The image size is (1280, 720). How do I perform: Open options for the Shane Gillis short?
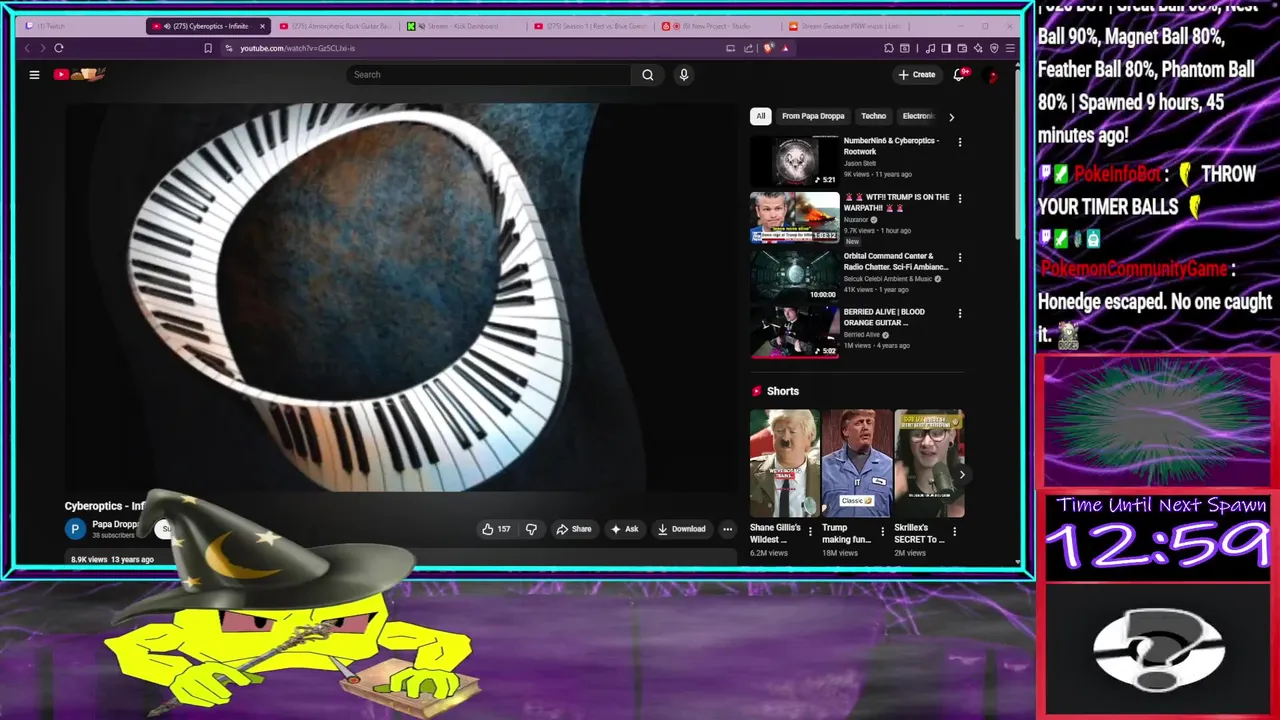tap(810, 532)
